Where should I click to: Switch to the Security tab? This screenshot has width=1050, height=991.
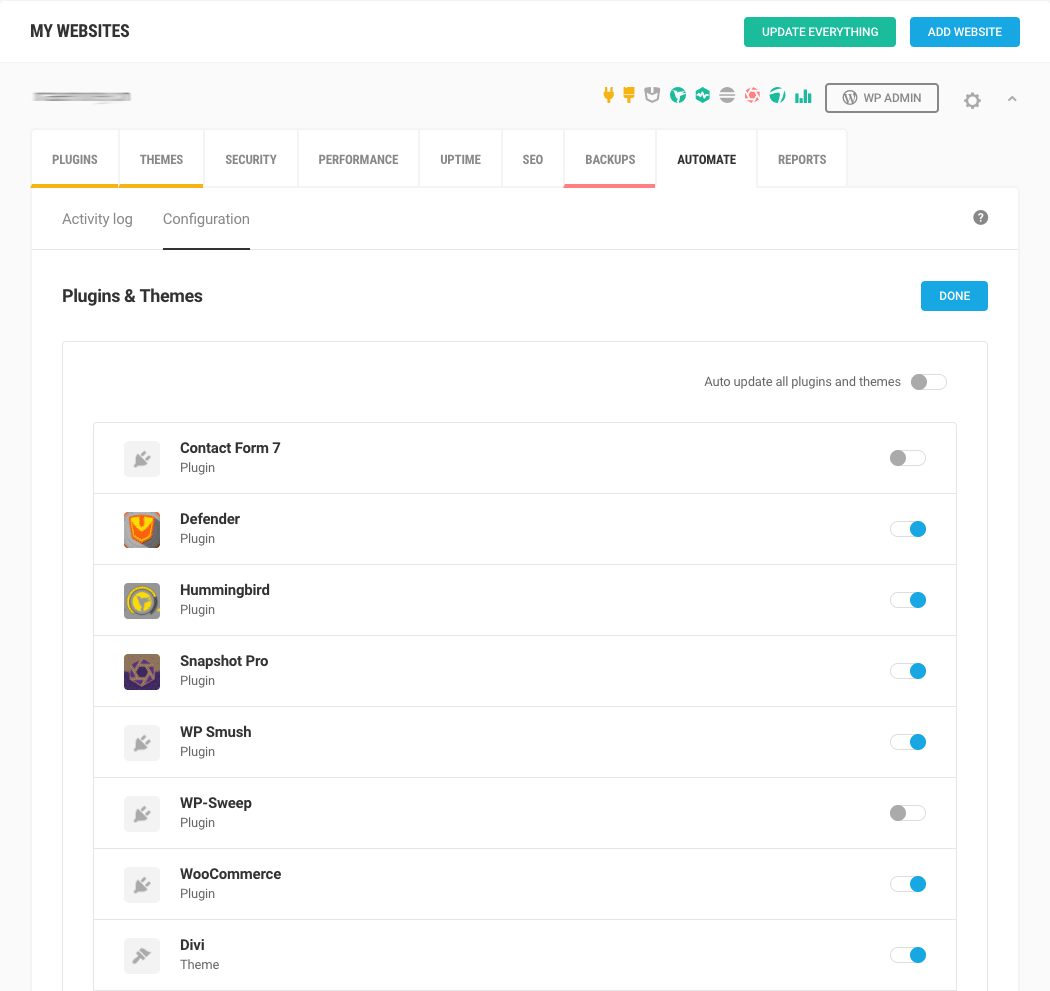click(x=251, y=159)
